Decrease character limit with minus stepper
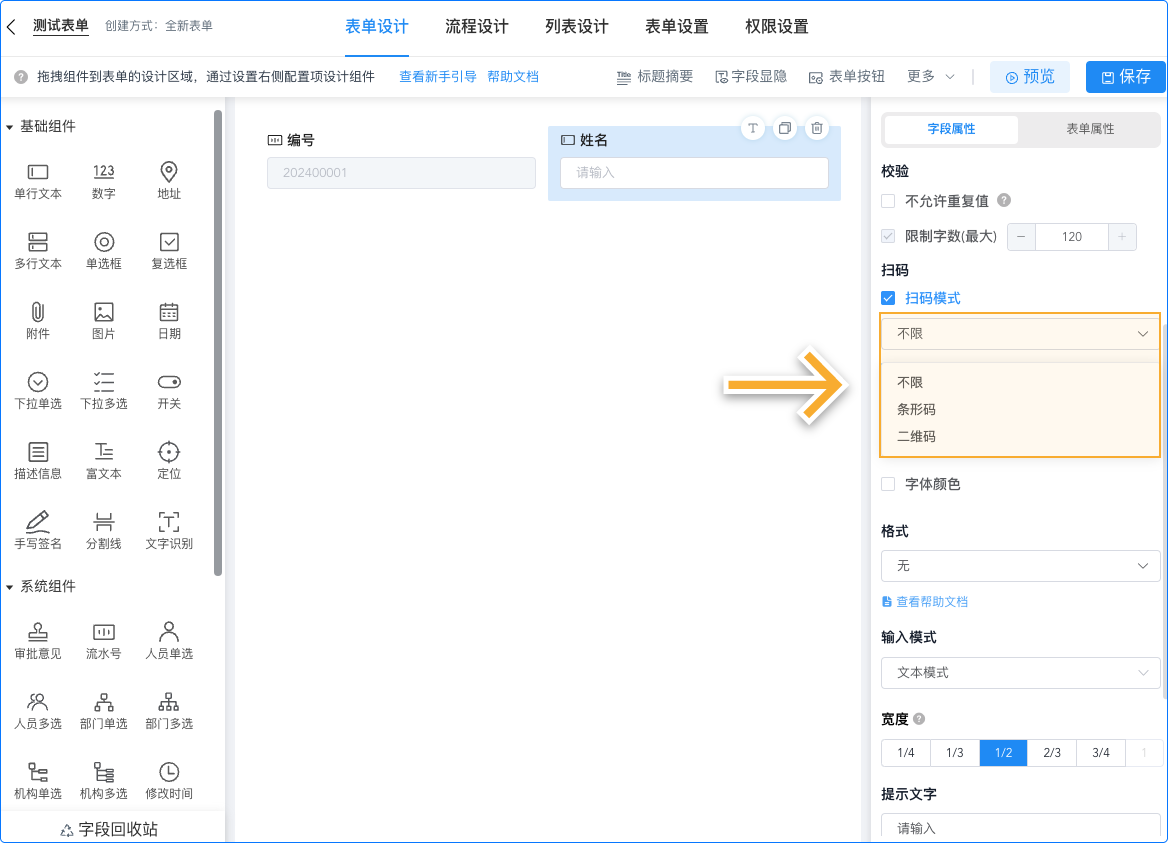The height and width of the screenshot is (843, 1168). (1021, 237)
